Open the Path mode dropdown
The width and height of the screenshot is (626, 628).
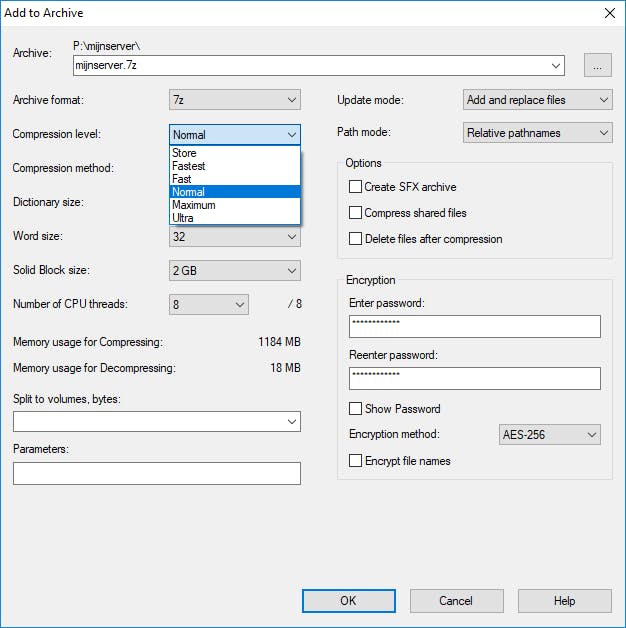coord(538,133)
